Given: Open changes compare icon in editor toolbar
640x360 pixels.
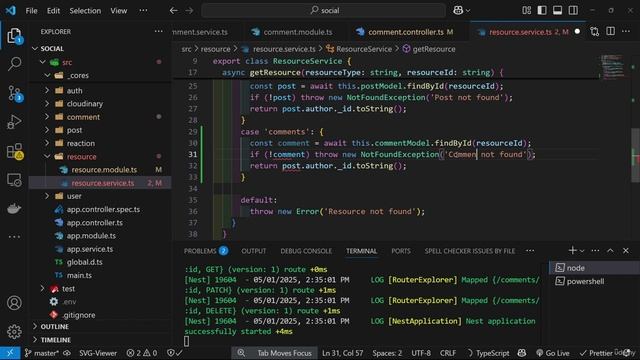Looking at the screenshot, I should (x=595, y=31).
